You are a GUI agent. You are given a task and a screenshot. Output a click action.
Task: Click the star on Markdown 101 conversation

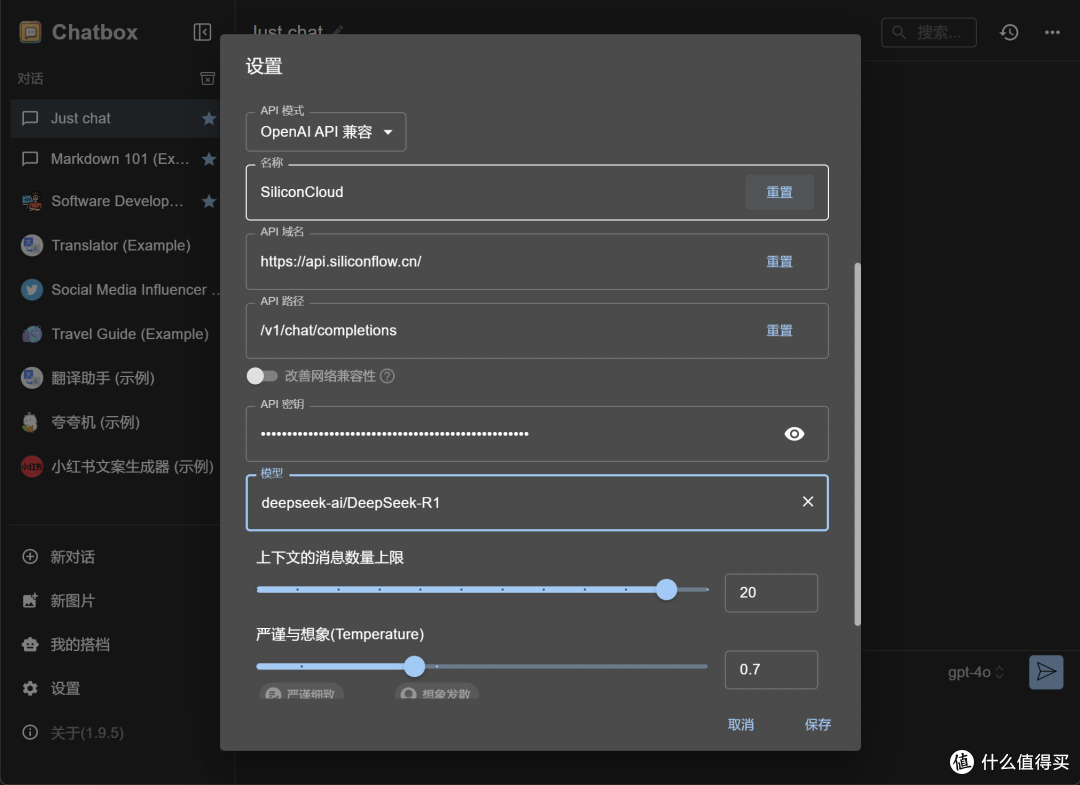pos(209,159)
